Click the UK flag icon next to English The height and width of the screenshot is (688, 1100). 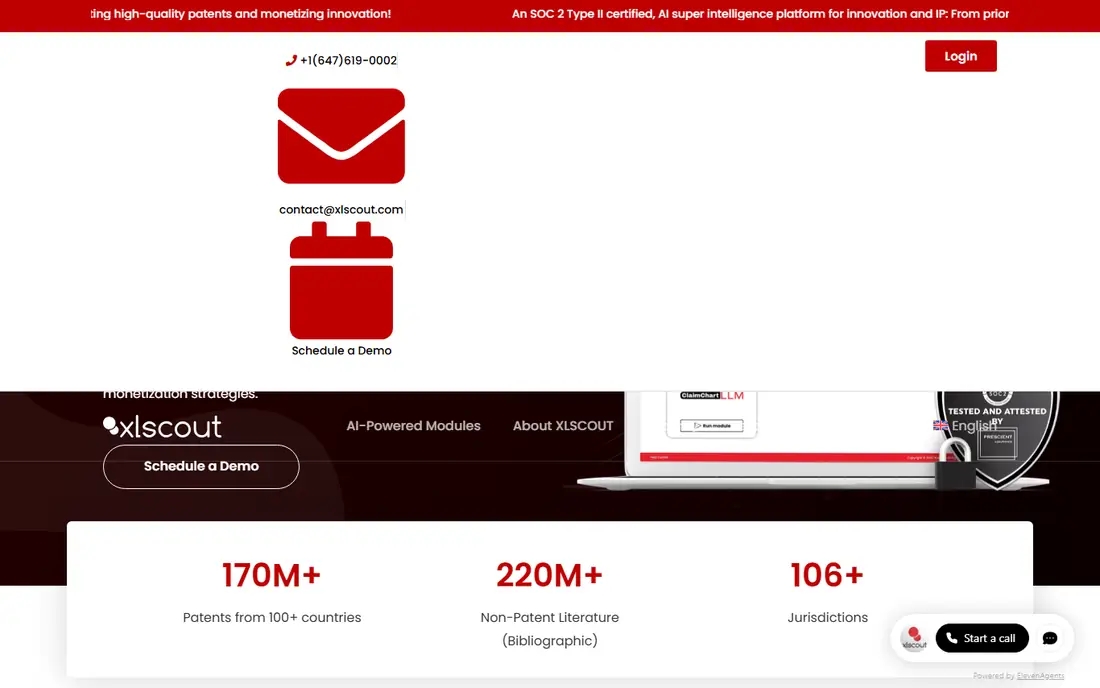940,426
